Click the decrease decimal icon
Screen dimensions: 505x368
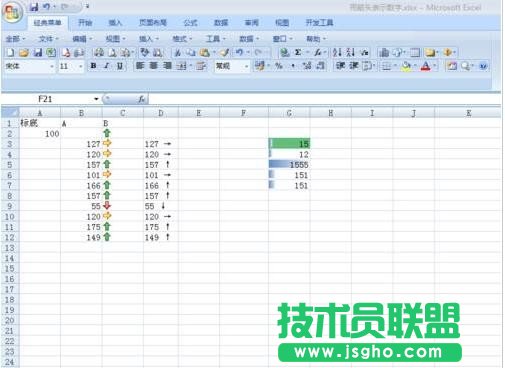click(x=320, y=66)
